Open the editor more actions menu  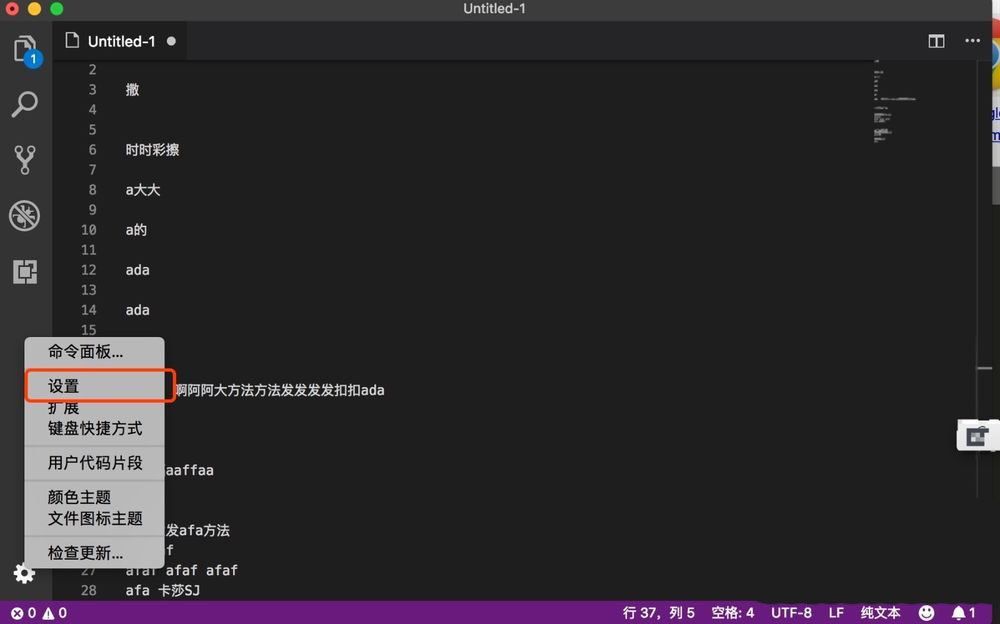[971, 41]
